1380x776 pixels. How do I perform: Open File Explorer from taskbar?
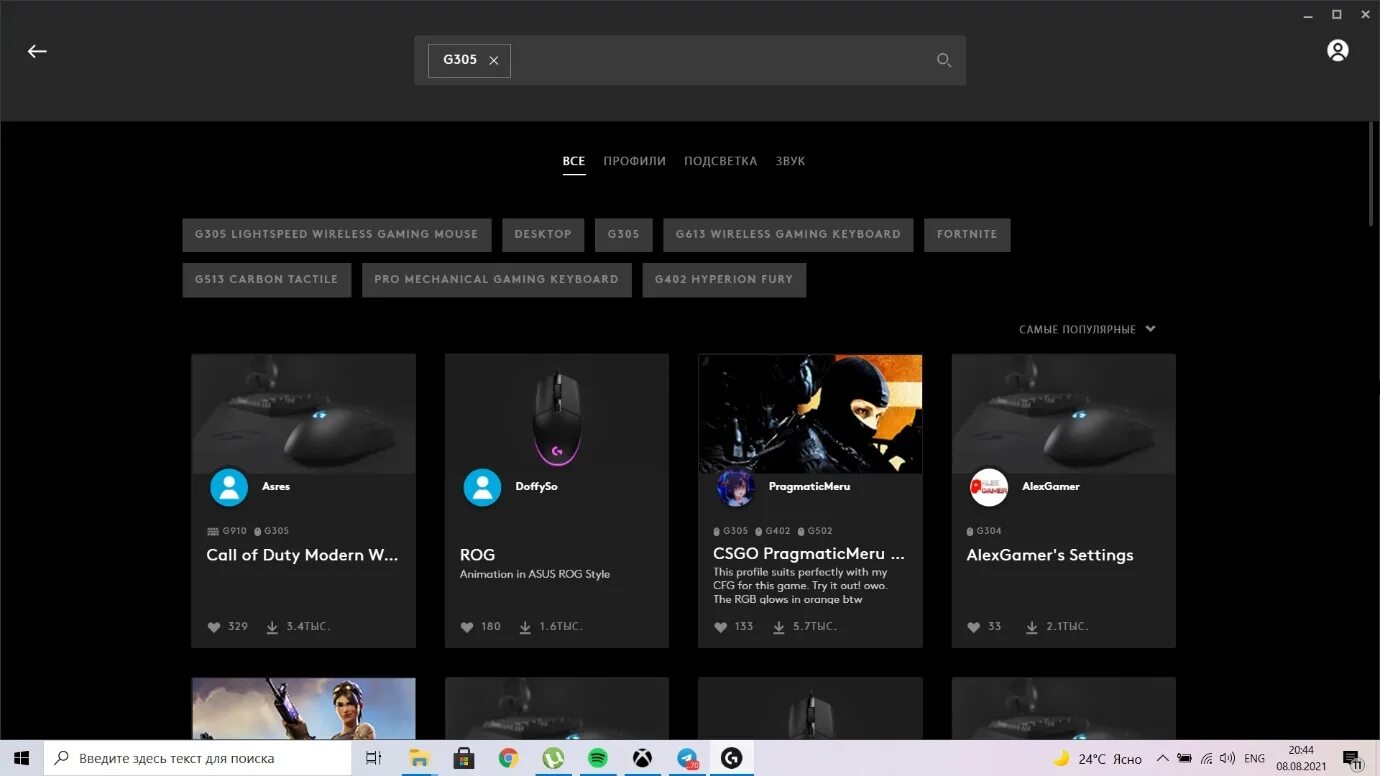[418, 758]
